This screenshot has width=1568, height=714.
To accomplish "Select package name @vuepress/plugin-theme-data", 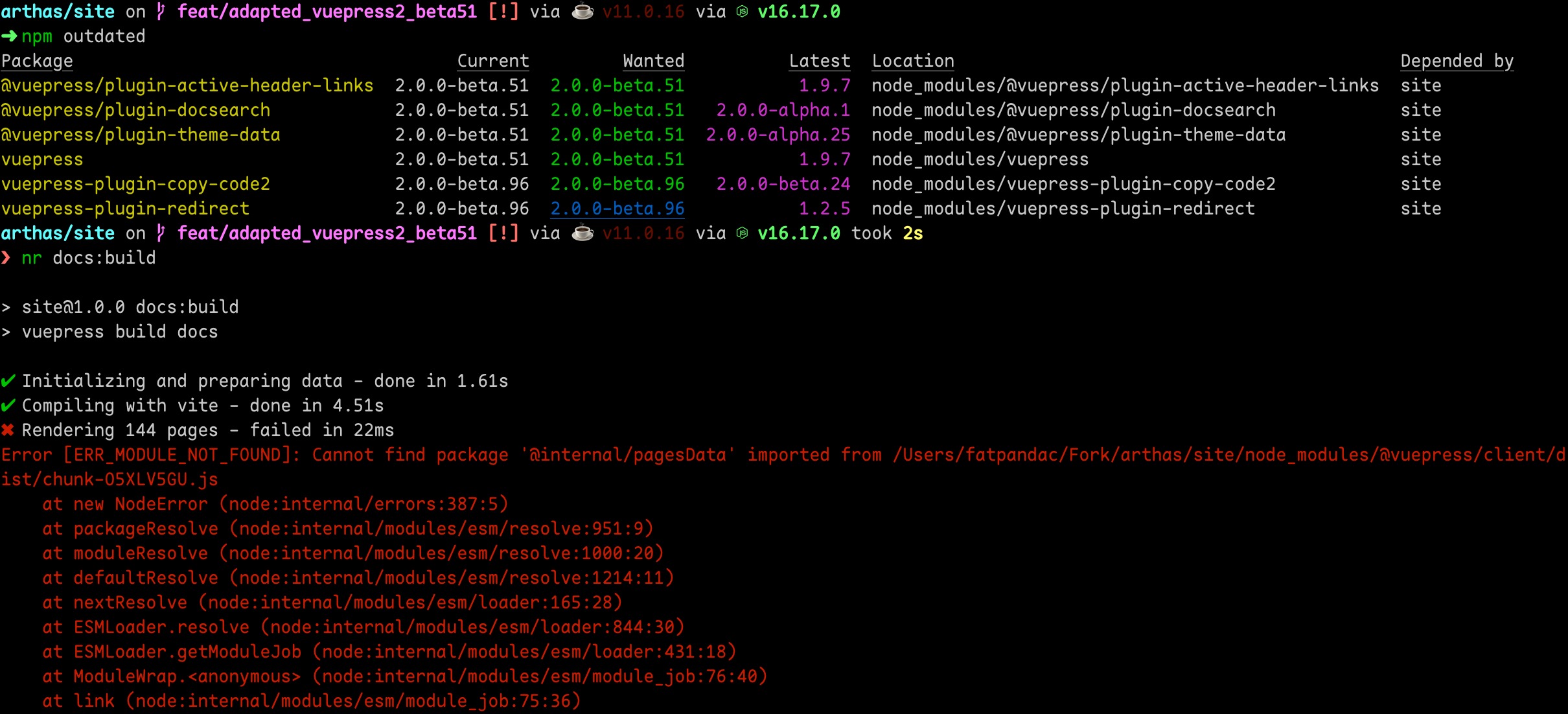I will tap(141, 135).
